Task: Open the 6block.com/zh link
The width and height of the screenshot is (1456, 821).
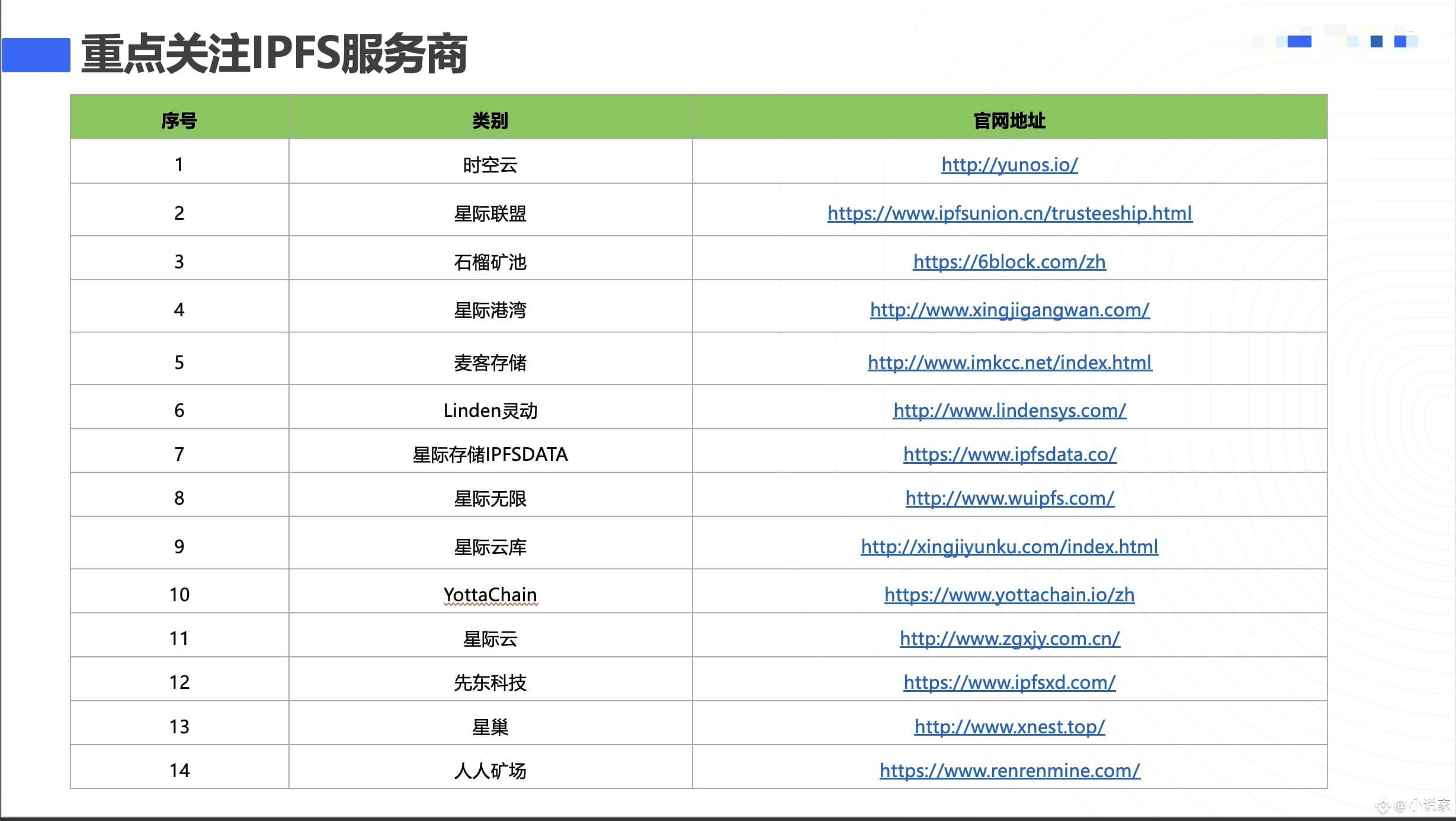Action: 1009,262
